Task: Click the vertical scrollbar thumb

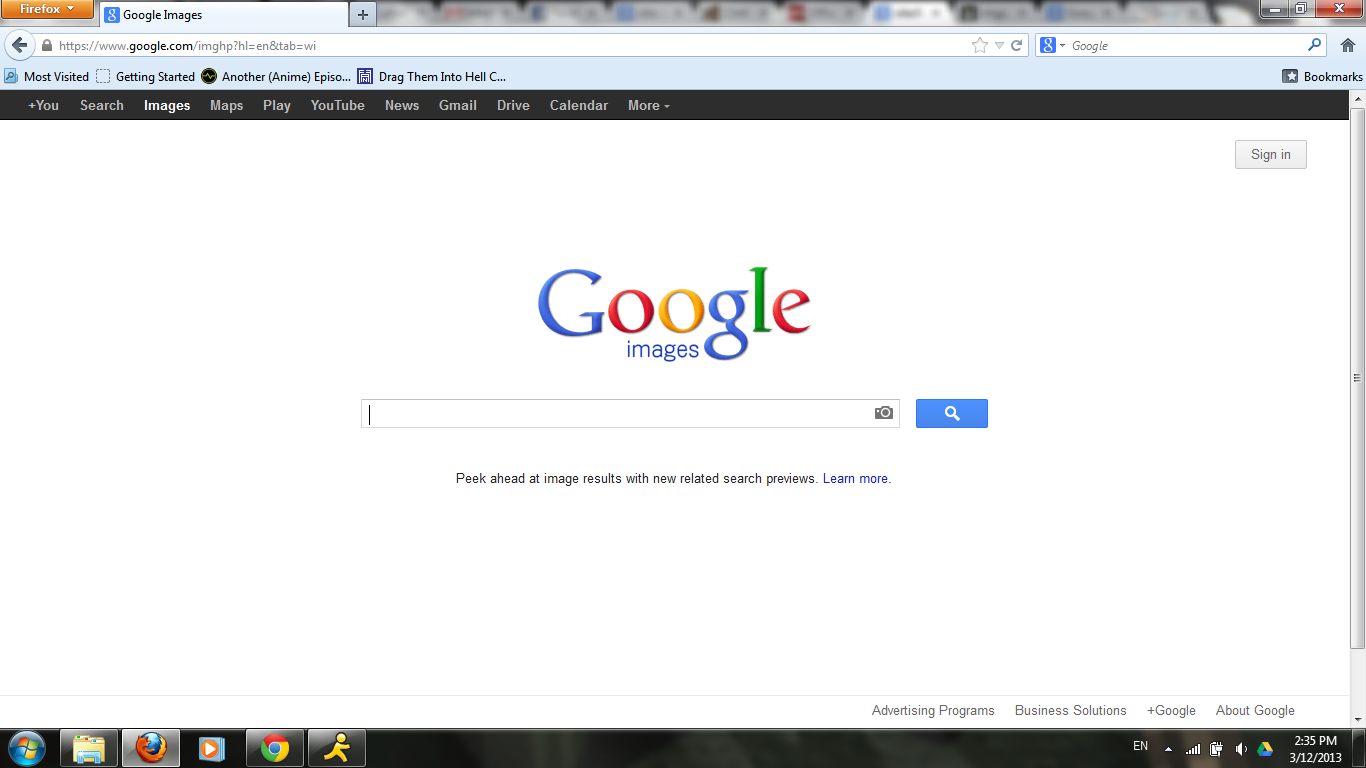Action: click(x=1357, y=377)
